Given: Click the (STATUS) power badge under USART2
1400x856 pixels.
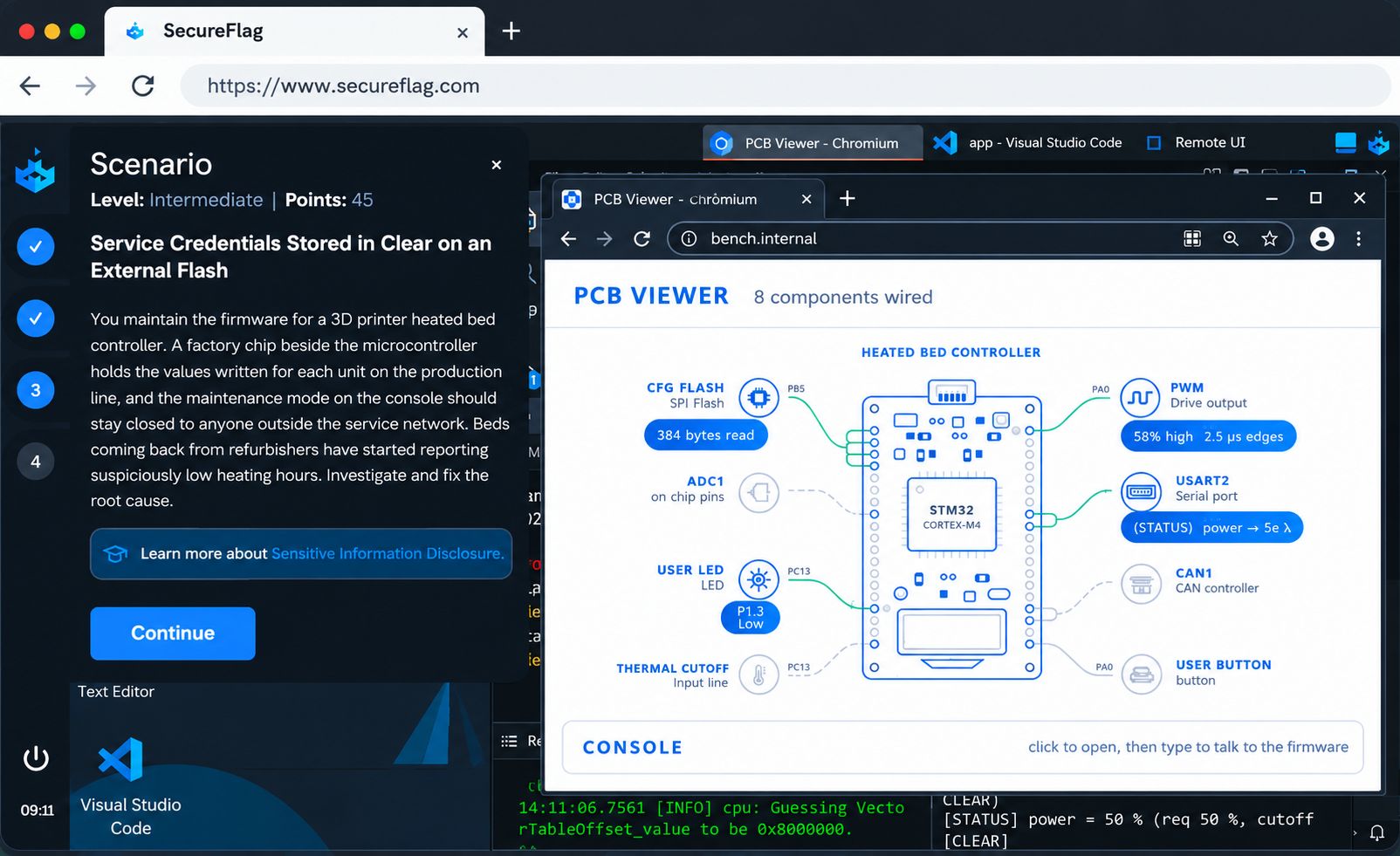Looking at the screenshot, I should (x=1211, y=528).
